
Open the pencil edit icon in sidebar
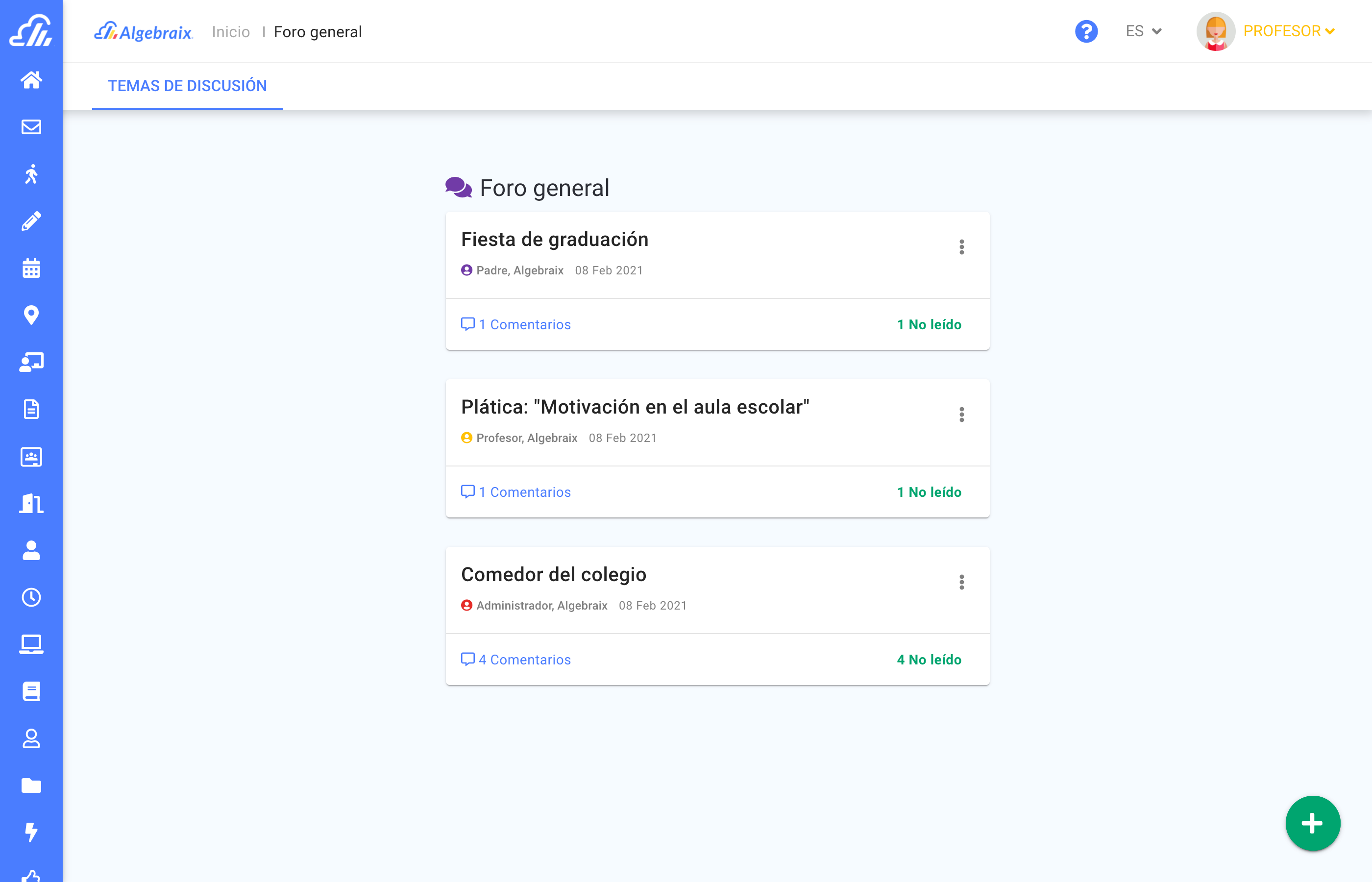coord(31,221)
